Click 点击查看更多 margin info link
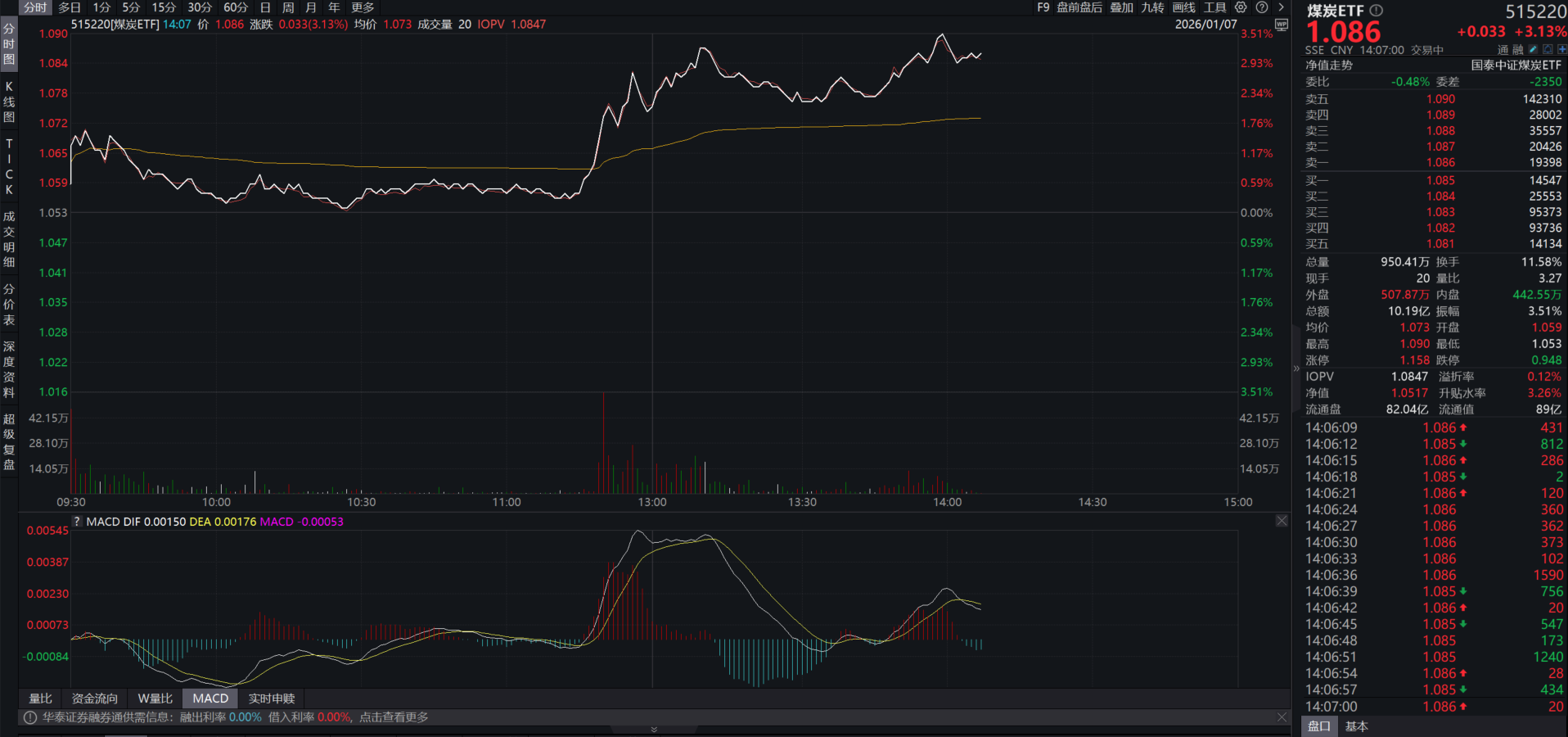Image resolution: width=1568 pixels, height=737 pixels. 394,717
